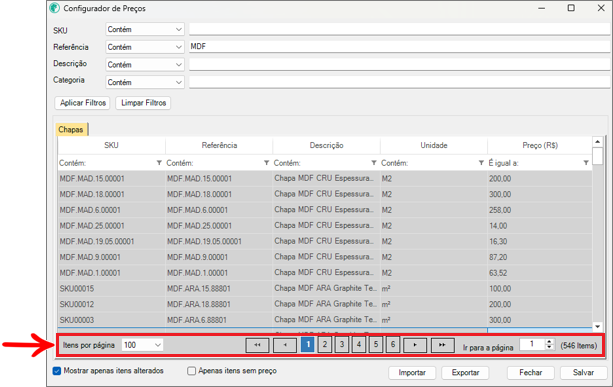
Task: Decrease the page number with the spinner down arrow
Action: (549, 347)
